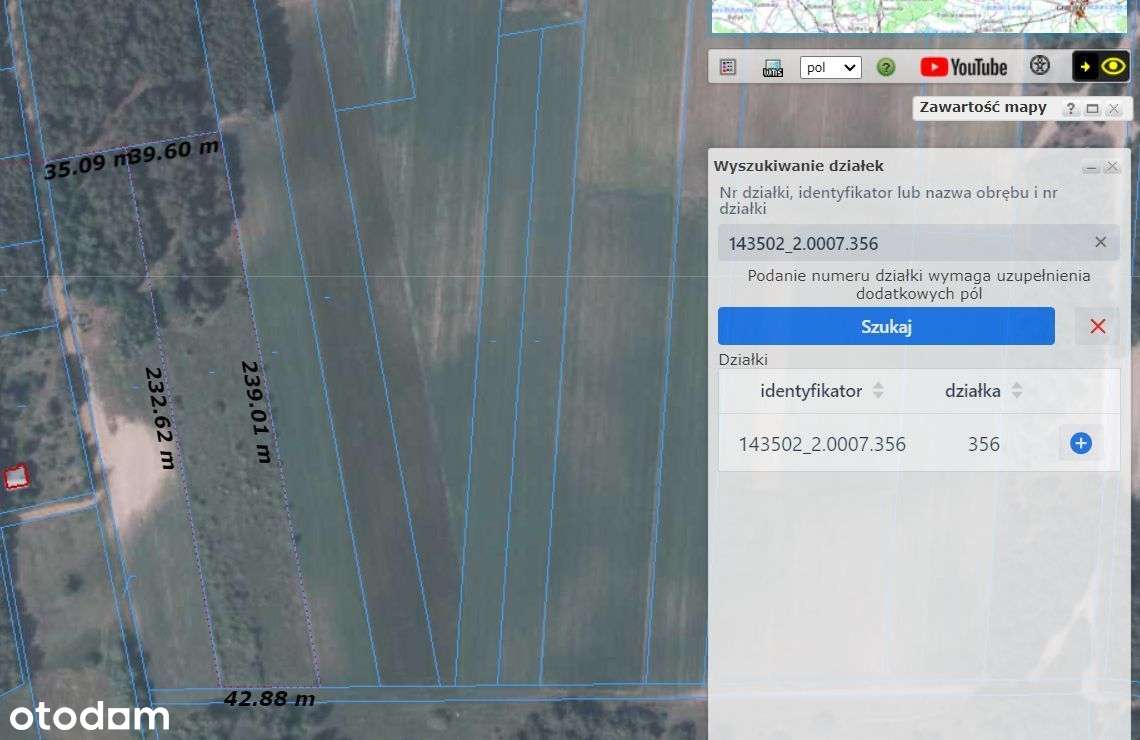Add parcel 356 with blue plus button
Screen dimensions: 1140x740
[1080, 443]
